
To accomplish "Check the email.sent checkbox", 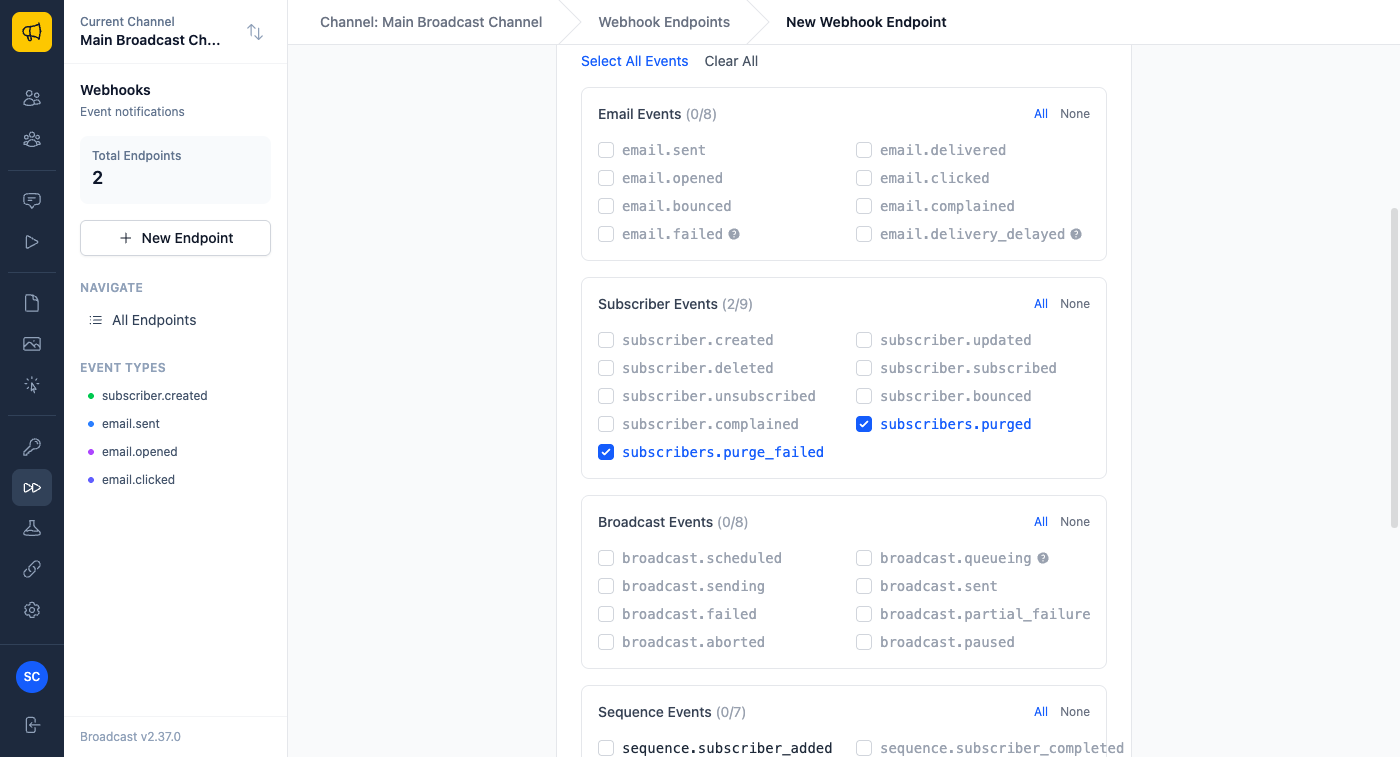I will (606, 150).
